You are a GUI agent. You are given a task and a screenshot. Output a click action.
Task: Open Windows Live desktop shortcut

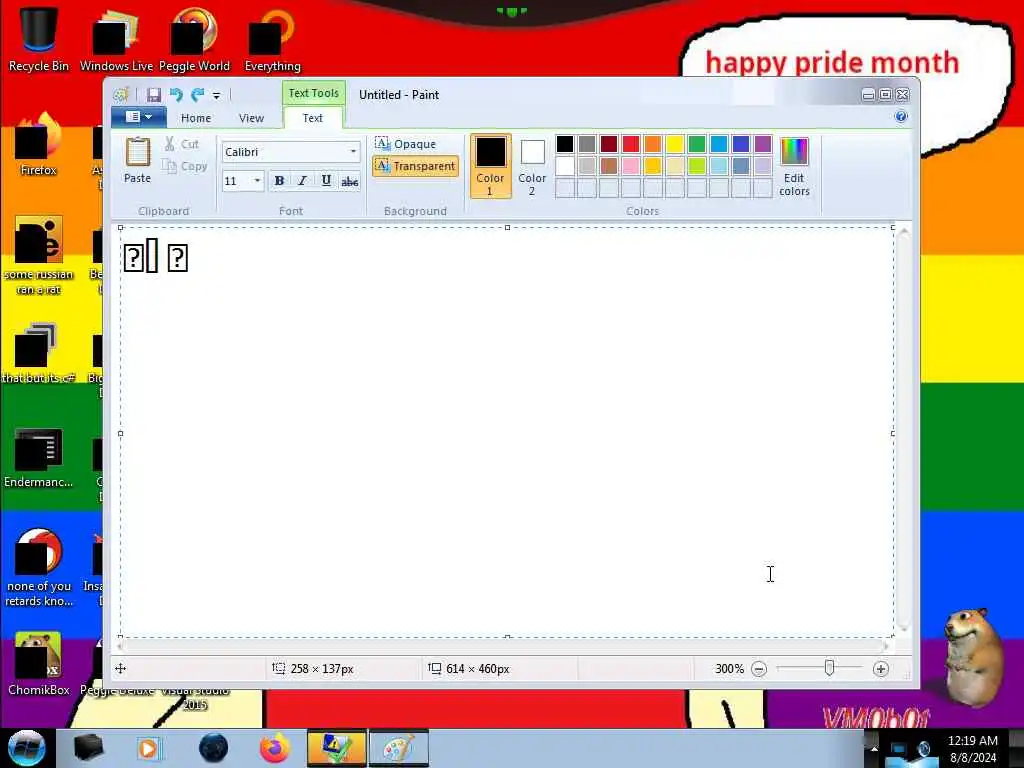pyautogui.click(x=116, y=39)
